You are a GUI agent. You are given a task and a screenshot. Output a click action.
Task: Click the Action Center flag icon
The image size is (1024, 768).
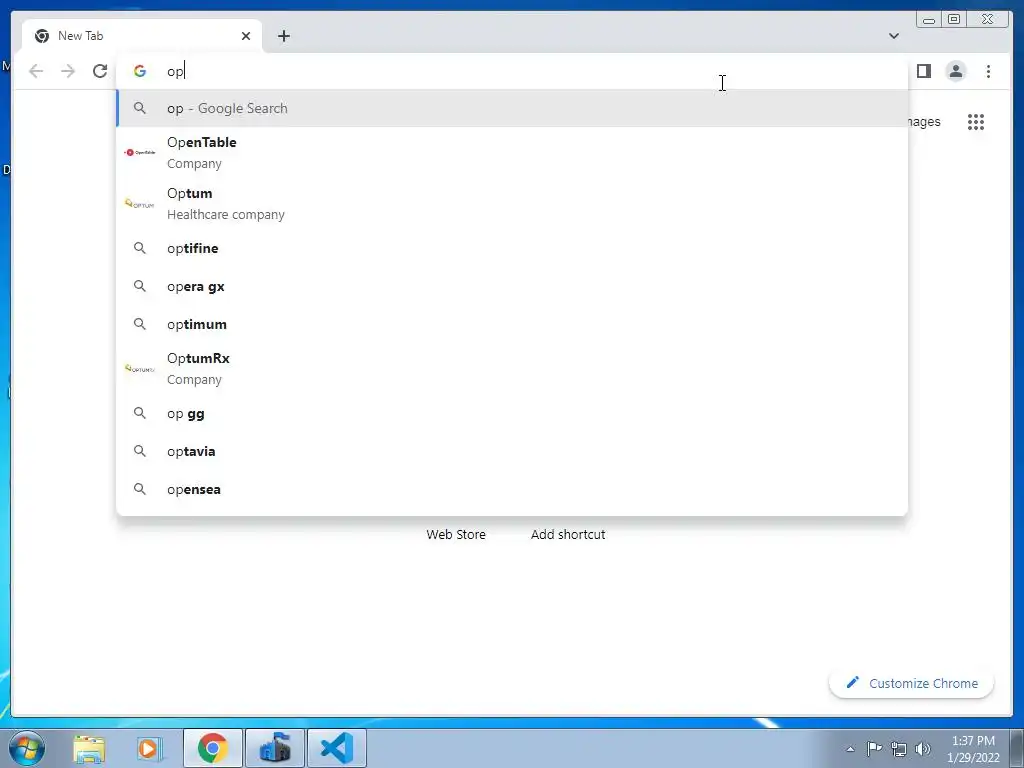874,749
